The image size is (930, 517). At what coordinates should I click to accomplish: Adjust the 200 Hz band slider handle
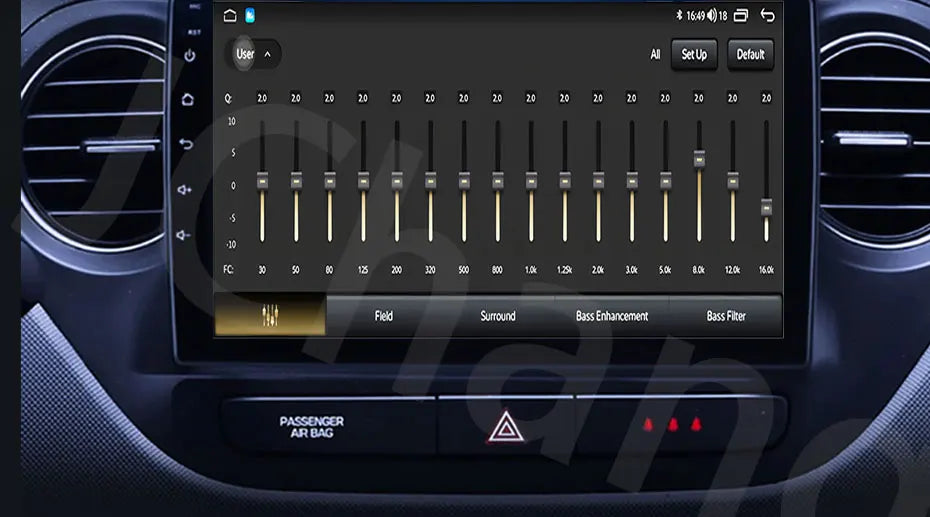[x=397, y=181]
